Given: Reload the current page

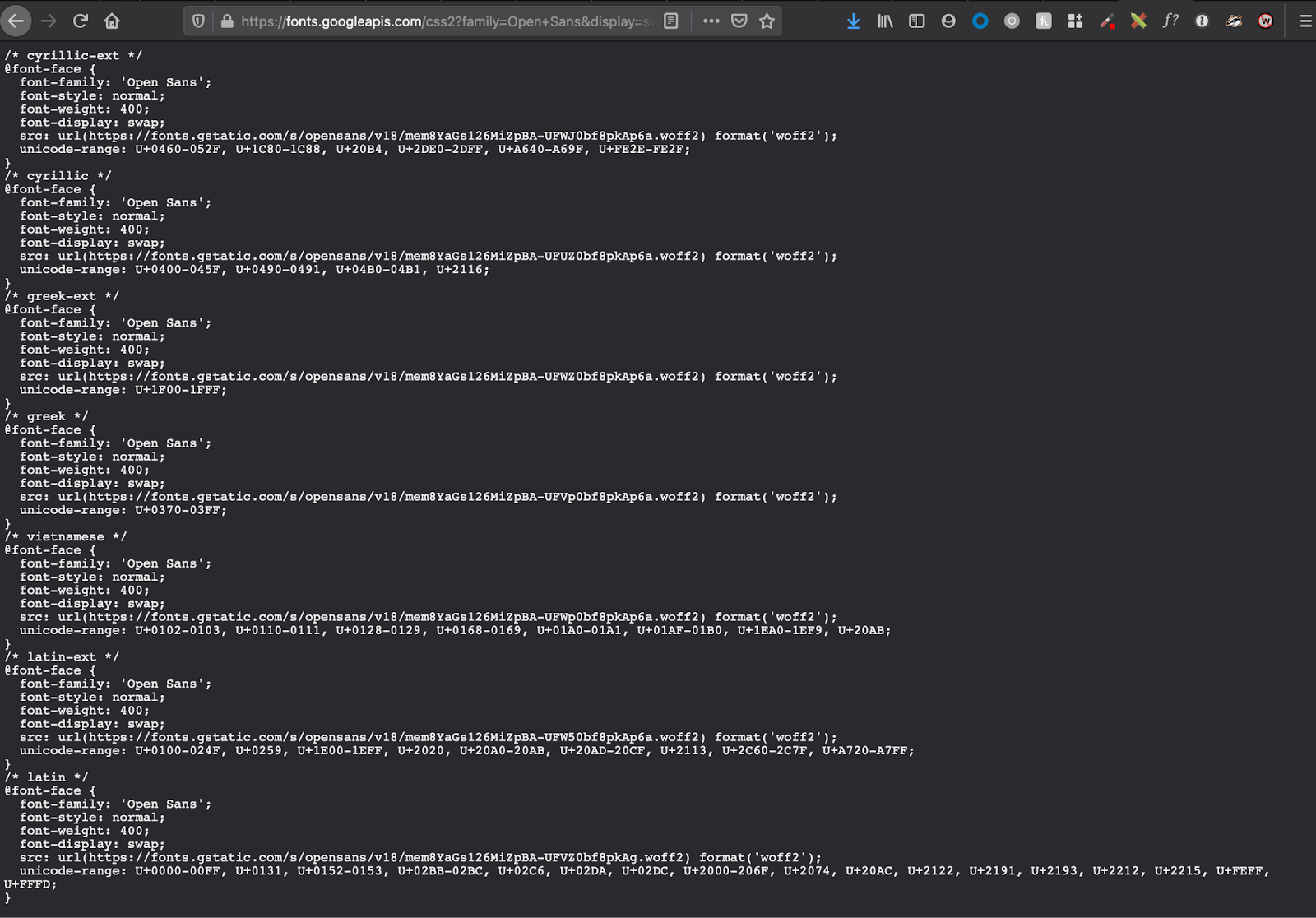Looking at the screenshot, I should pos(81,21).
